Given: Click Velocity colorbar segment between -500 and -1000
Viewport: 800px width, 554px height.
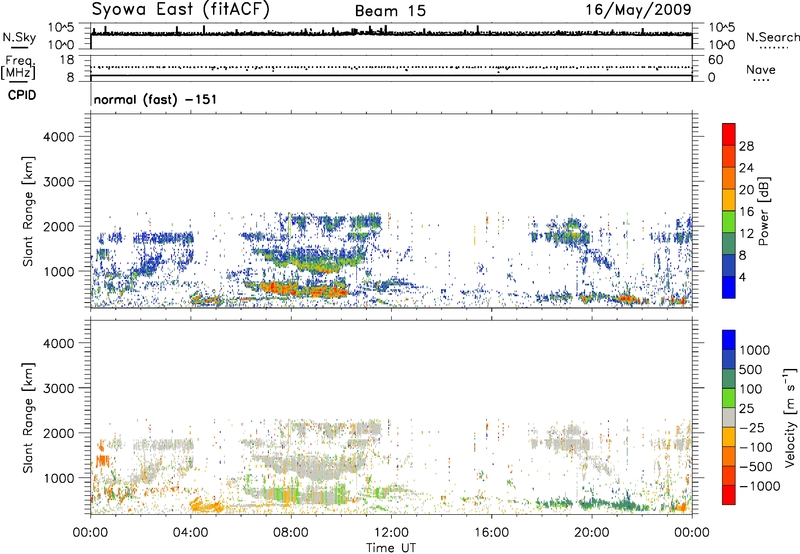Looking at the screenshot, I should (x=729, y=475).
